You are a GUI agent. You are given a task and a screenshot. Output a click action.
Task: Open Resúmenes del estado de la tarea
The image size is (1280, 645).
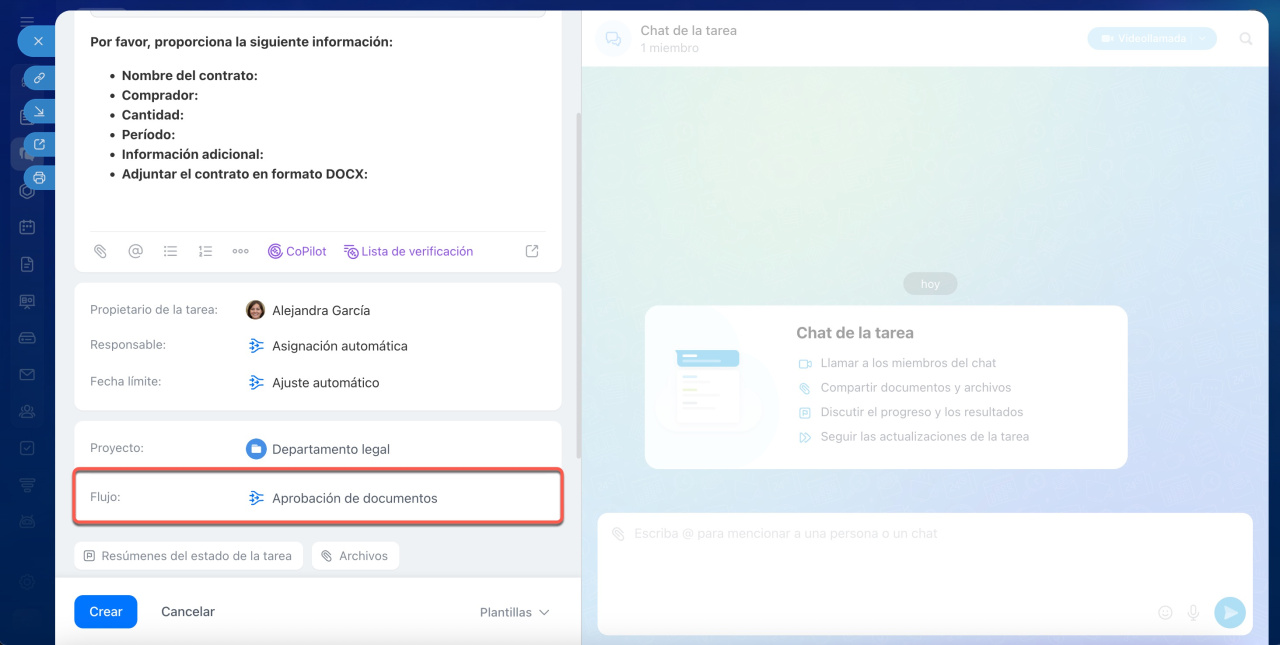tap(188, 556)
